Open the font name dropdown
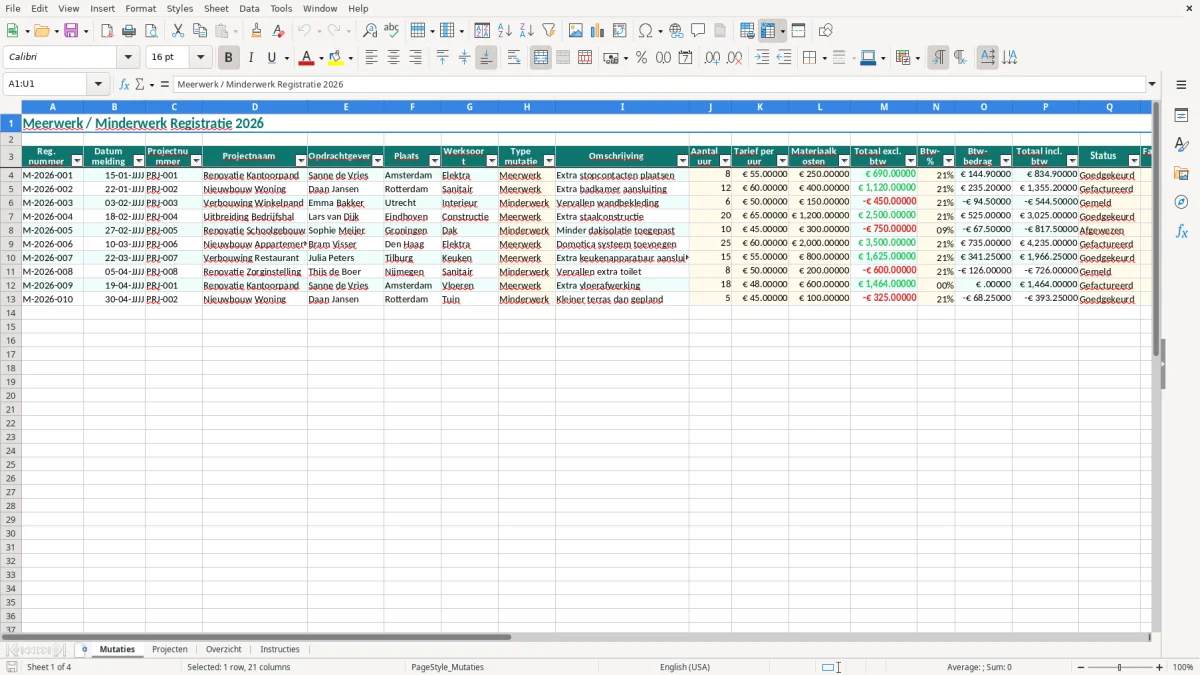Viewport: 1200px width, 675px height. click(128, 58)
